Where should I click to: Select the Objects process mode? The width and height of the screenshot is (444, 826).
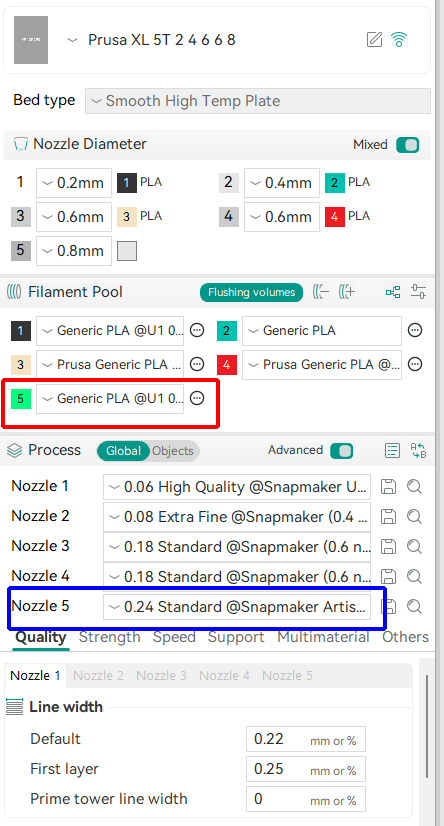click(173, 451)
